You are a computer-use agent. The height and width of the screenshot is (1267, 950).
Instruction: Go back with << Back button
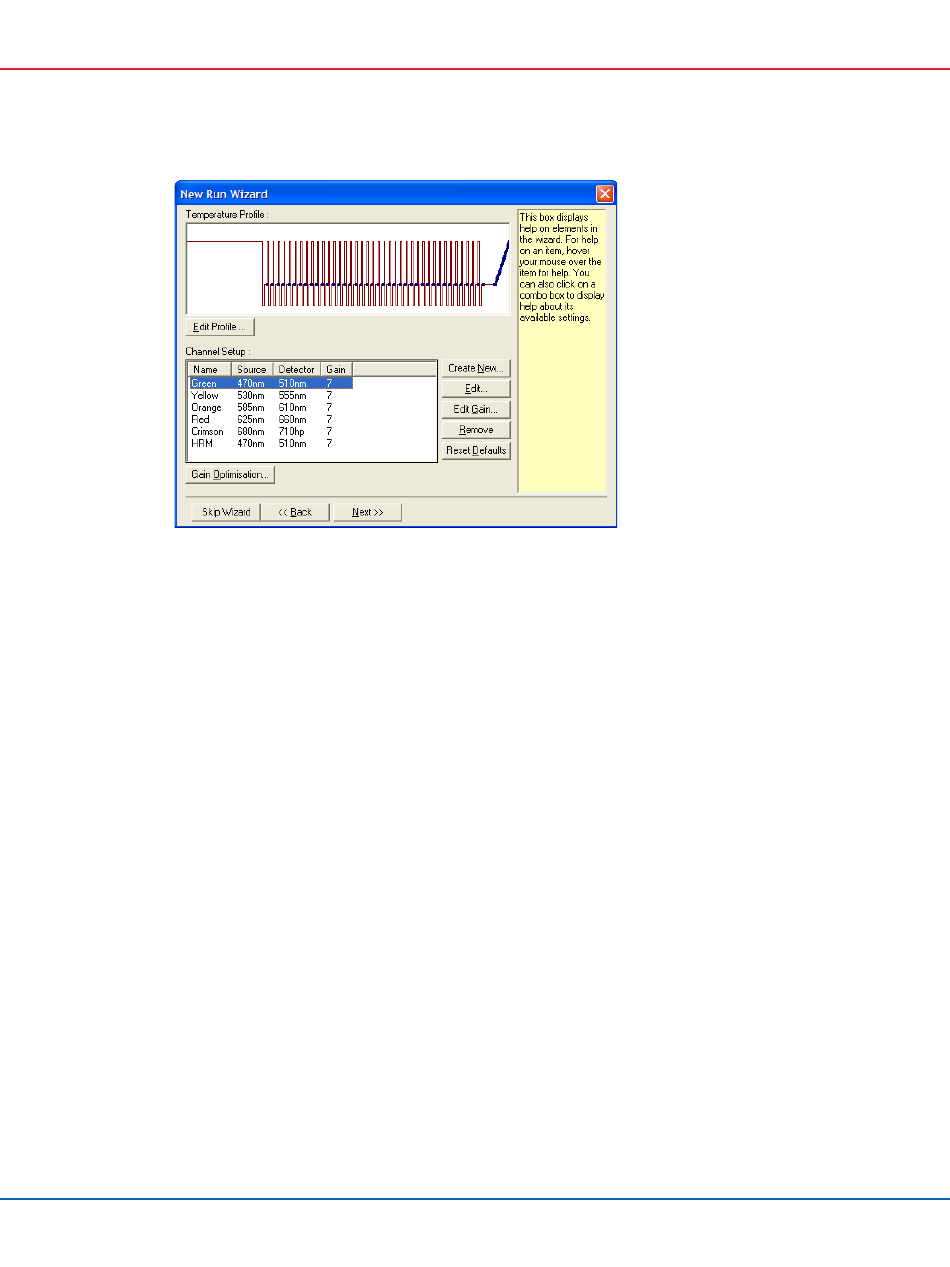(295, 512)
